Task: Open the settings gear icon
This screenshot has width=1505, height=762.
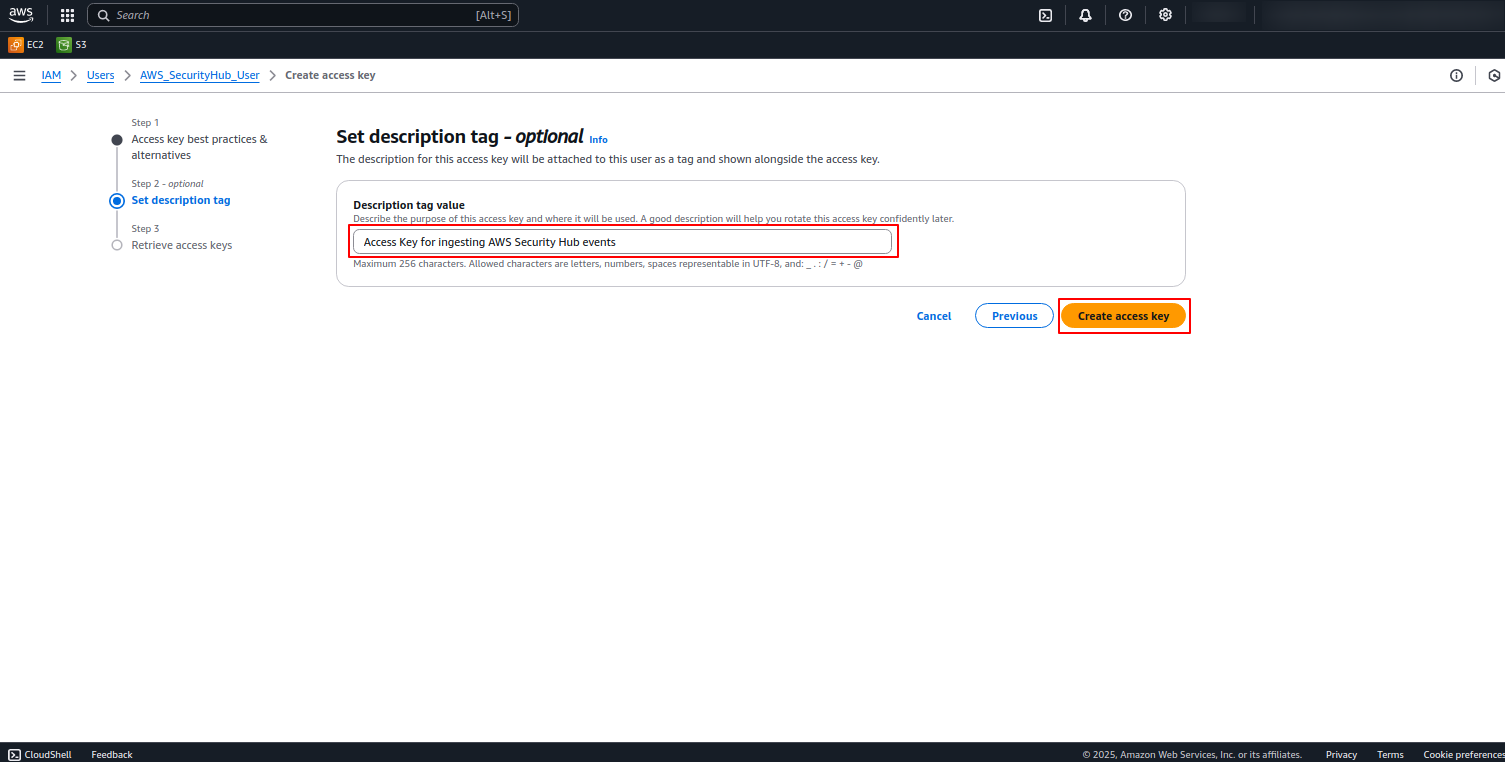Action: (x=1165, y=15)
